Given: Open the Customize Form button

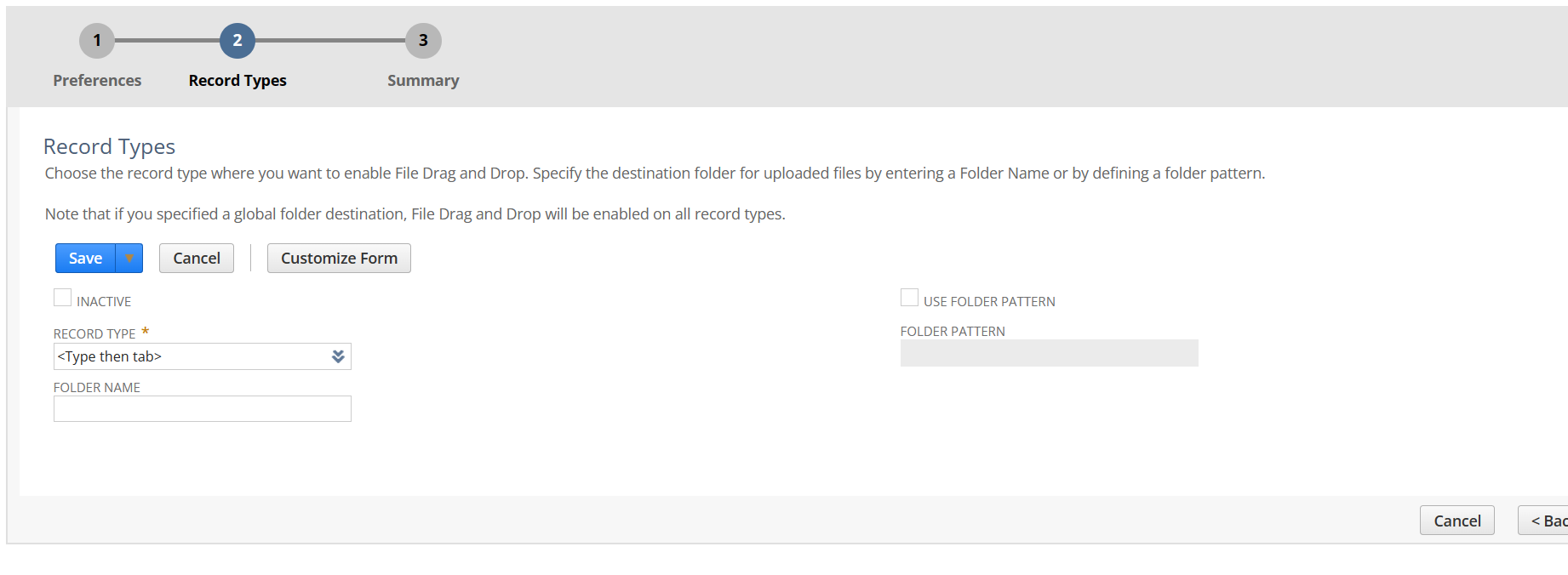Looking at the screenshot, I should point(339,259).
